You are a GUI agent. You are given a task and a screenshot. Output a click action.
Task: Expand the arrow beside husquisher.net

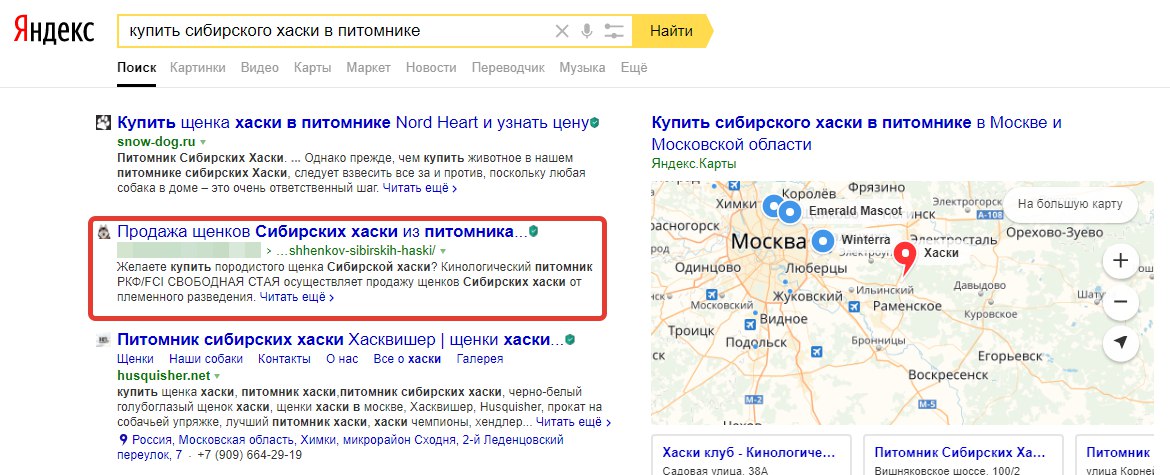[x=218, y=377]
